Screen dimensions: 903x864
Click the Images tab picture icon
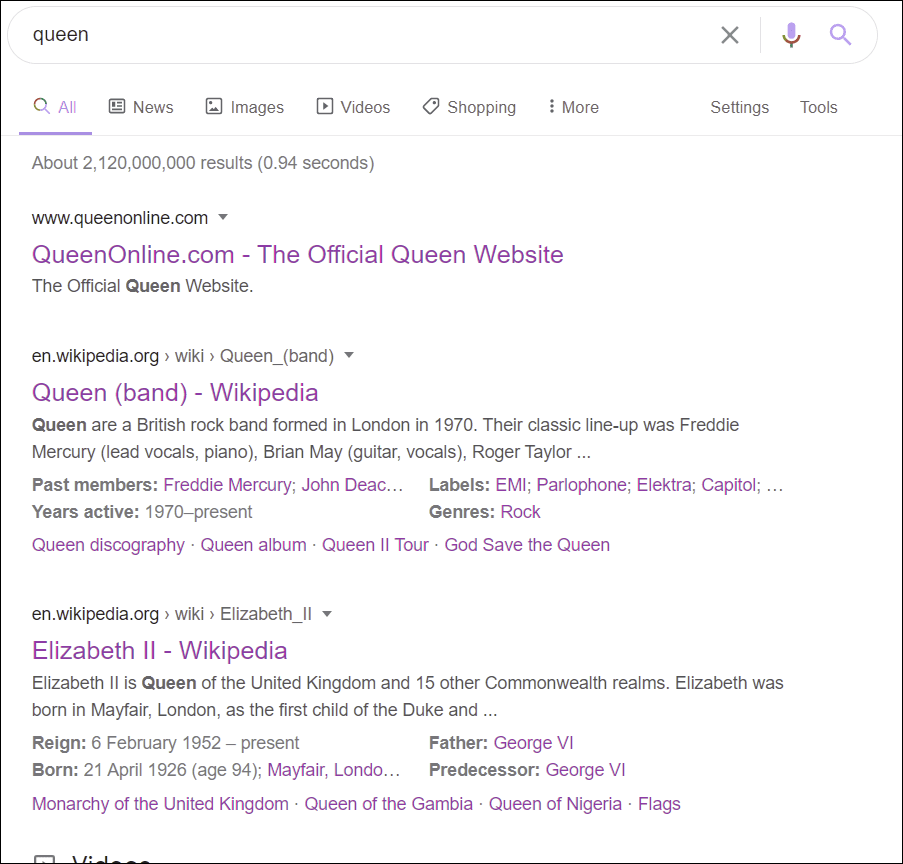(x=214, y=106)
